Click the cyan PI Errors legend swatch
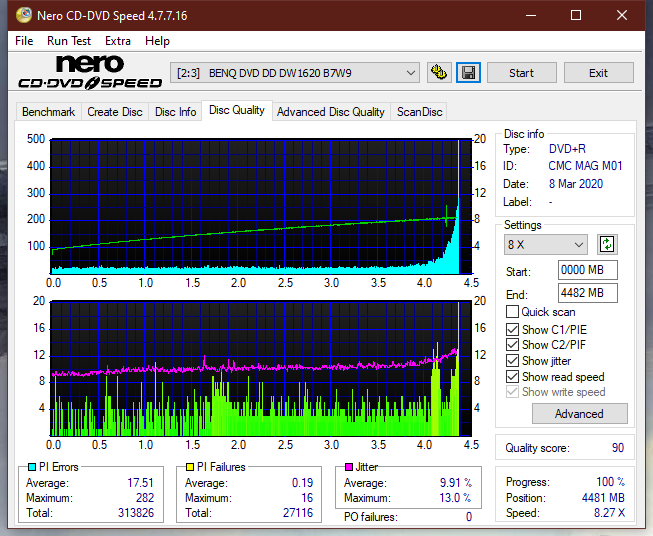This screenshot has width=653, height=536. coord(31,467)
